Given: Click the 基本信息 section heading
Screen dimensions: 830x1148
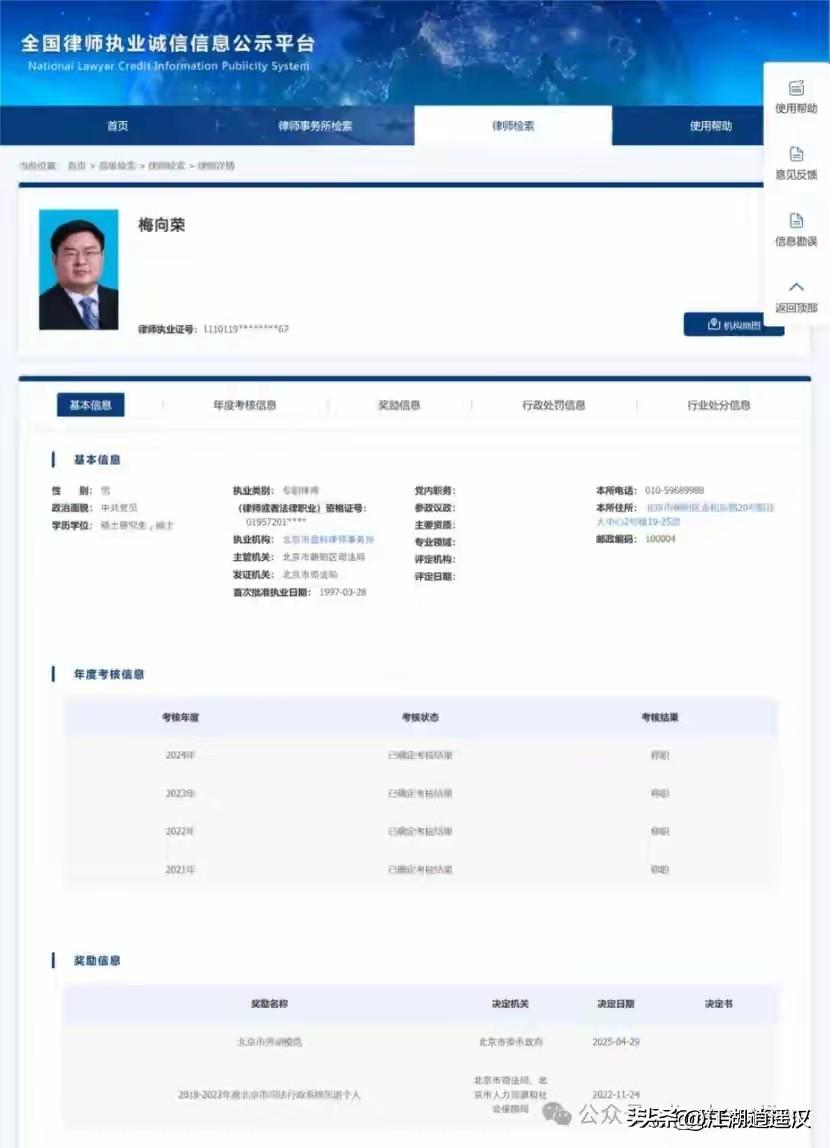Looking at the screenshot, I should click(x=97, y=460).
